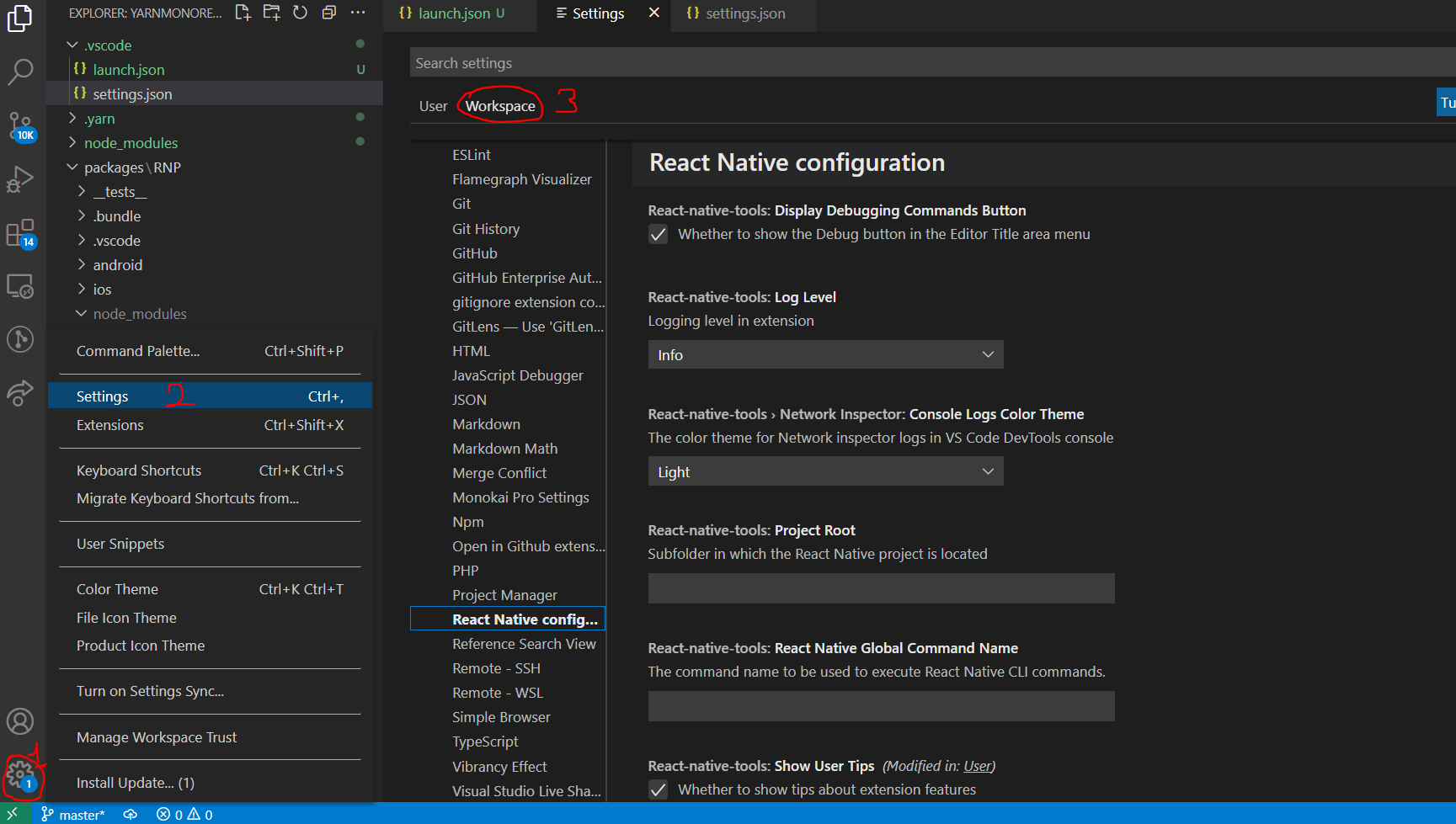Select the User settings scope tab
The height and width of the screenshot is (824, 1456).
point(433,106)
